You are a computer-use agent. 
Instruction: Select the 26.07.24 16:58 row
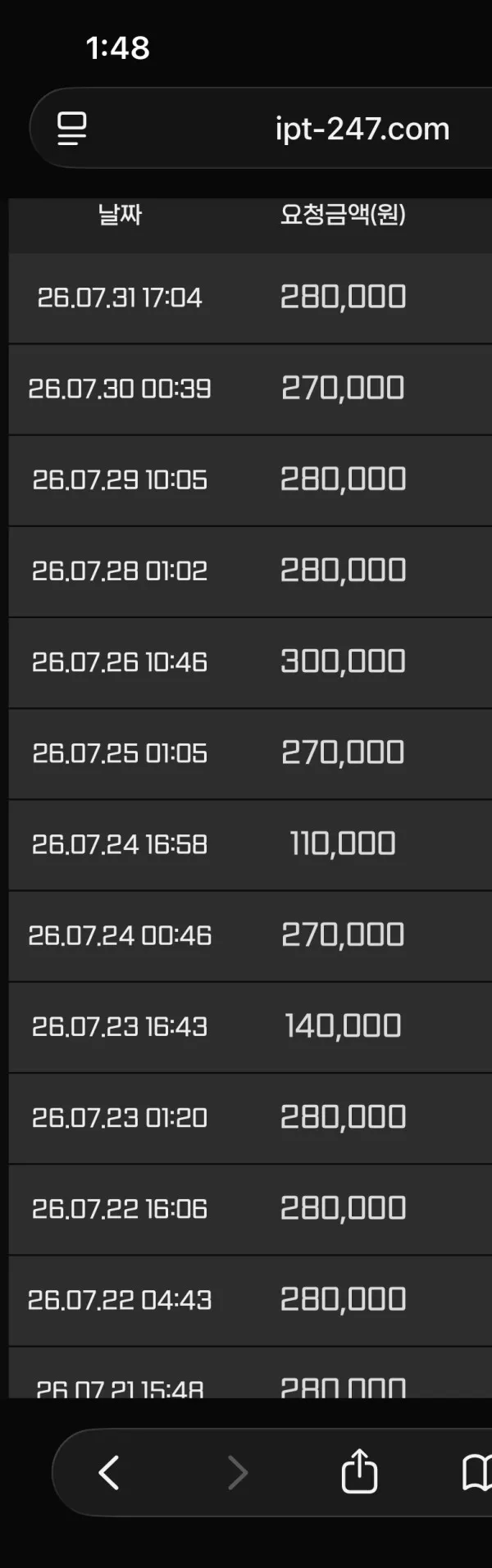(x=250, y=845)
